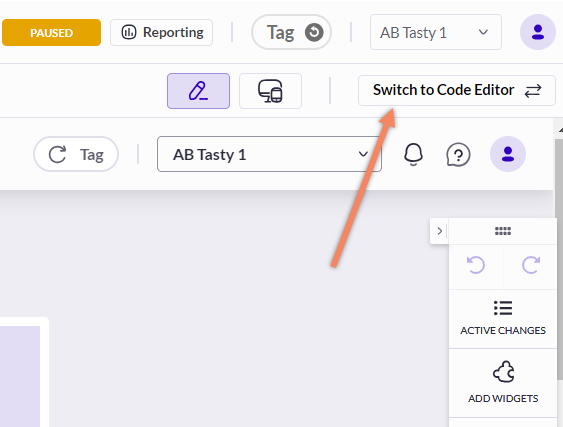Open Active Changes list

[x=503, y=318]
